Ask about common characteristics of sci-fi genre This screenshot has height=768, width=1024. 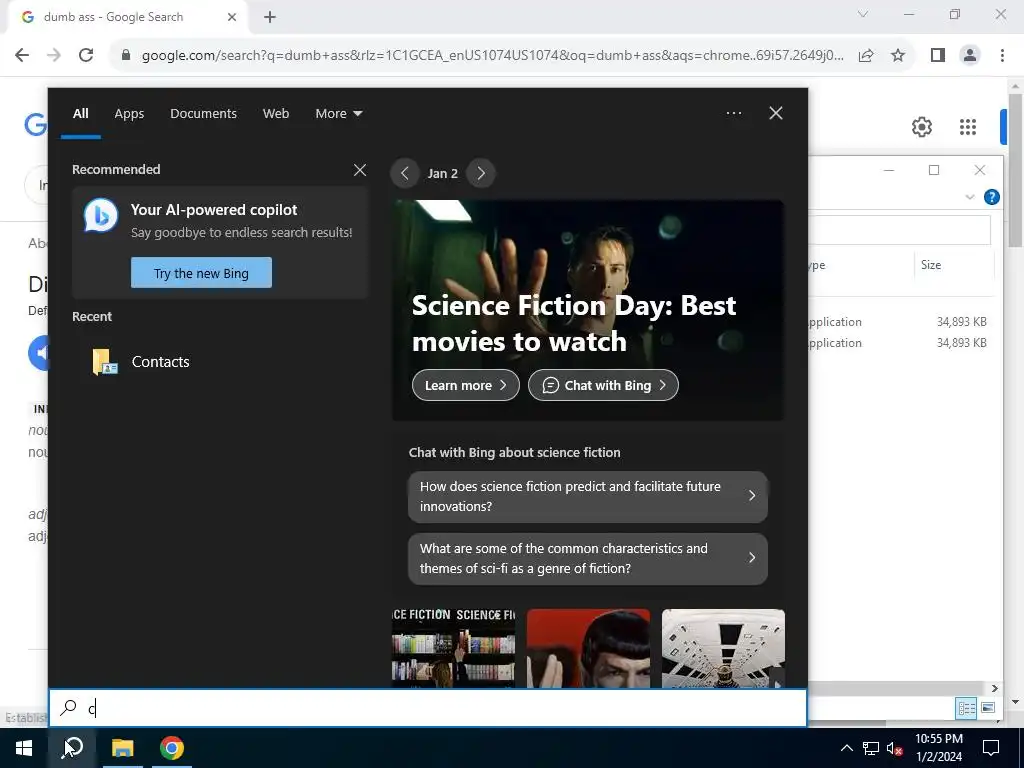588,558
